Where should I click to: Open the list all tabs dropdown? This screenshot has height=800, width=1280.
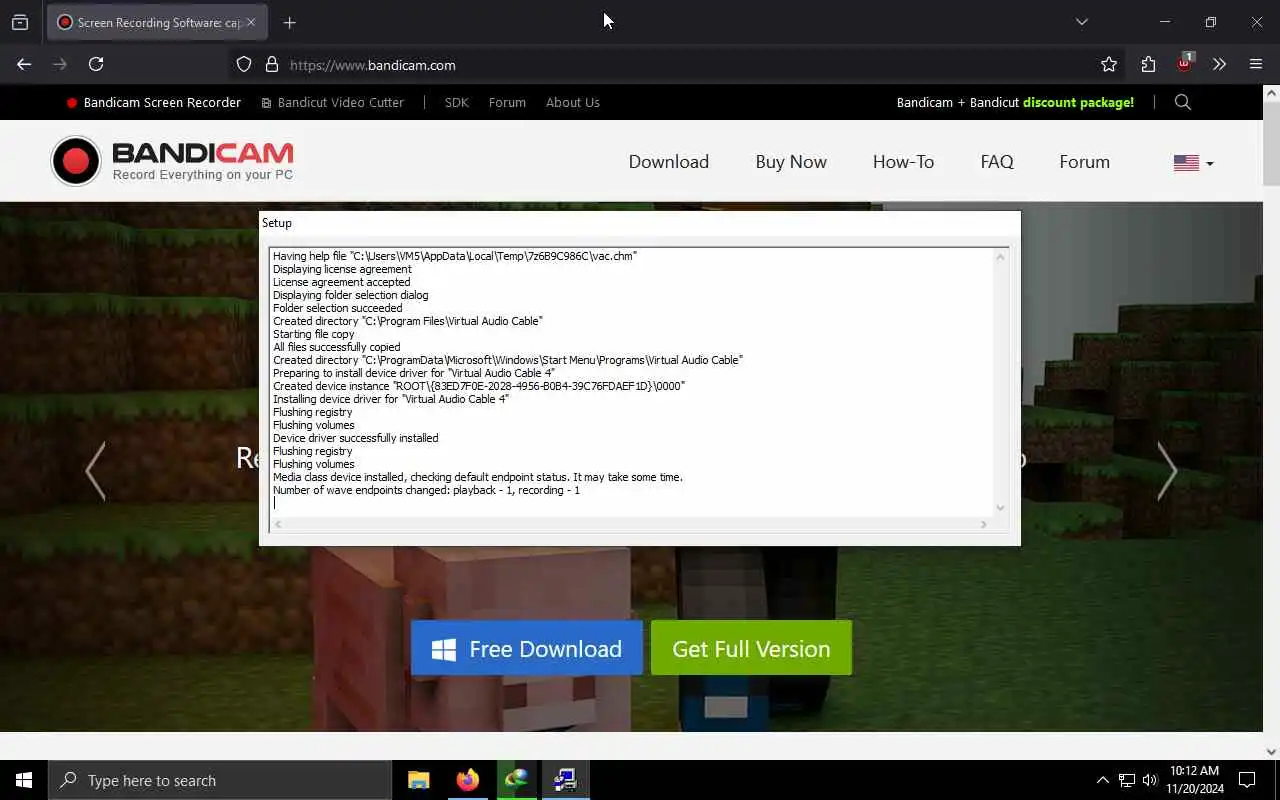tap(1081, 22)
